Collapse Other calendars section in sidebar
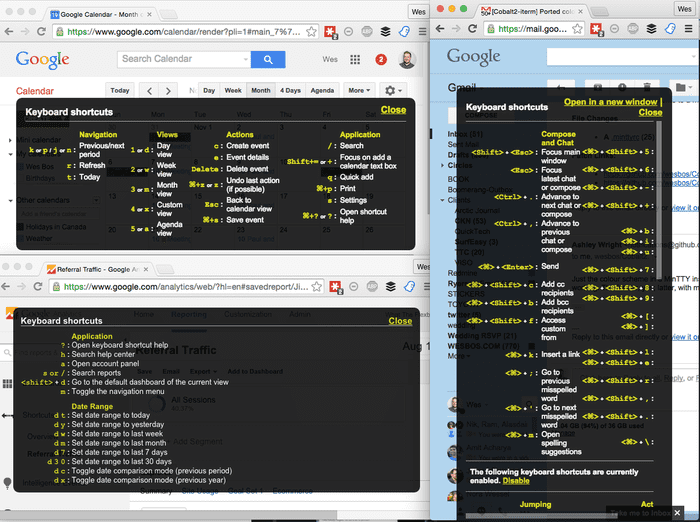This screenshot has width=700, height=522. click(10, 200)
